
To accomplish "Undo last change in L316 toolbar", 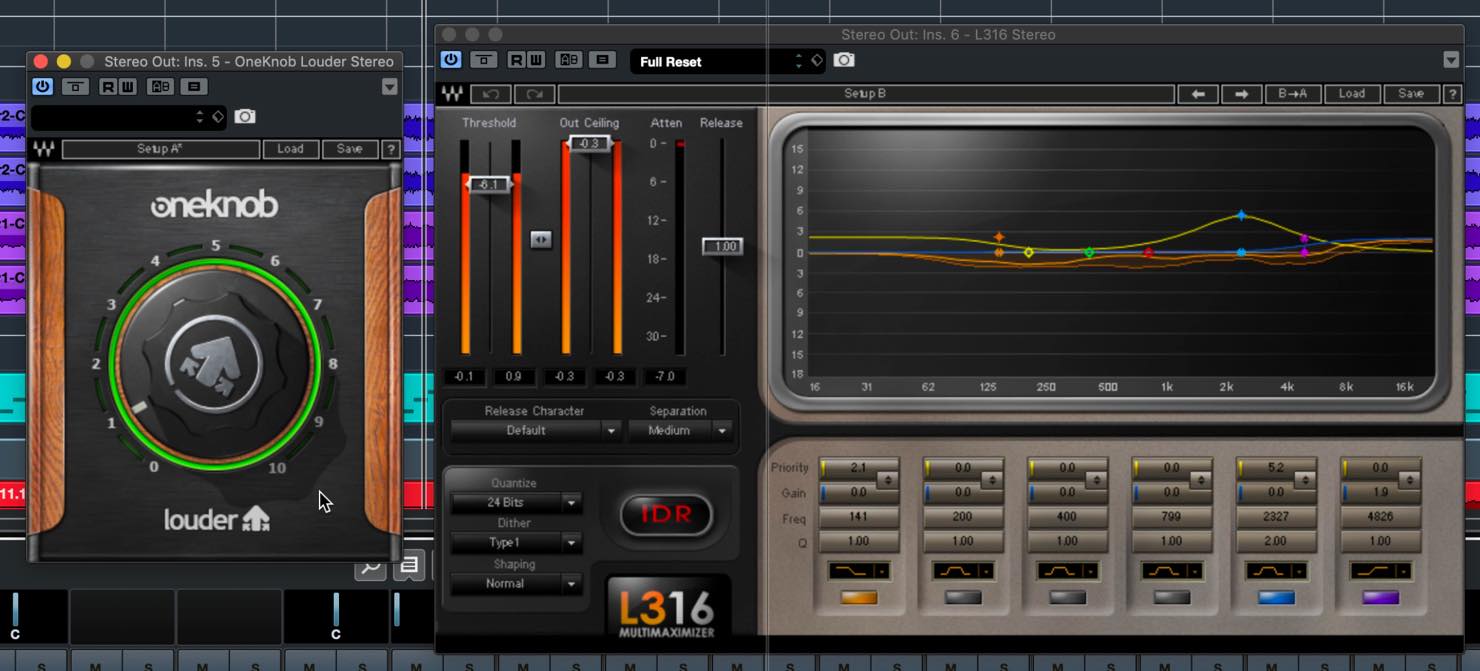I will pyautogui.click(x=491, y=94).
